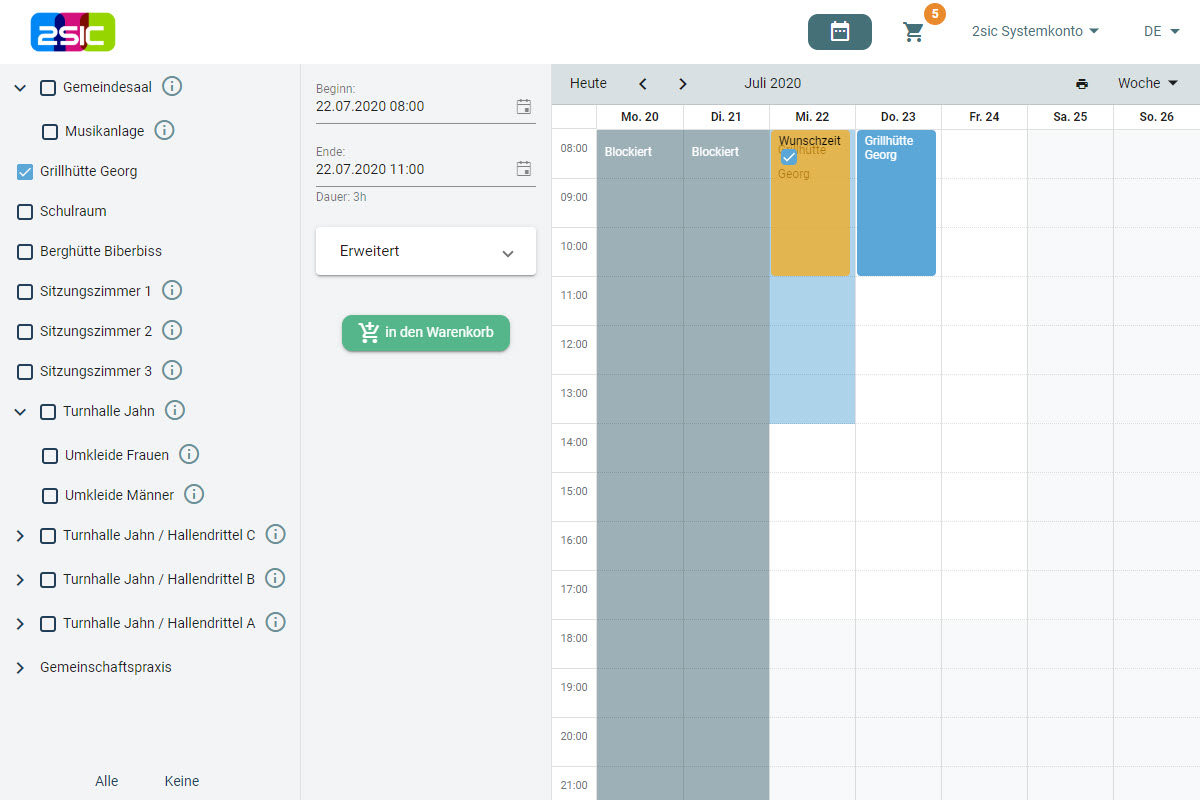Click the Heute button

pos(588,84)
